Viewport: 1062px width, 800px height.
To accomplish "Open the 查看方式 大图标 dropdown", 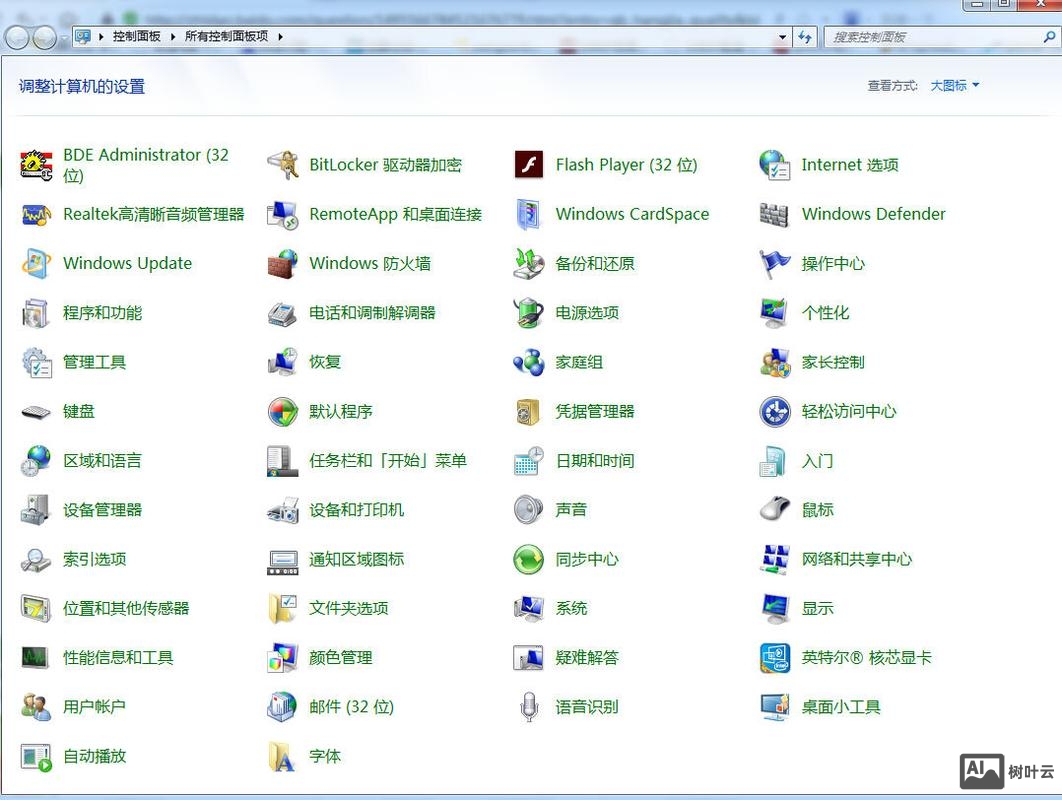I will tap(949, 85).
